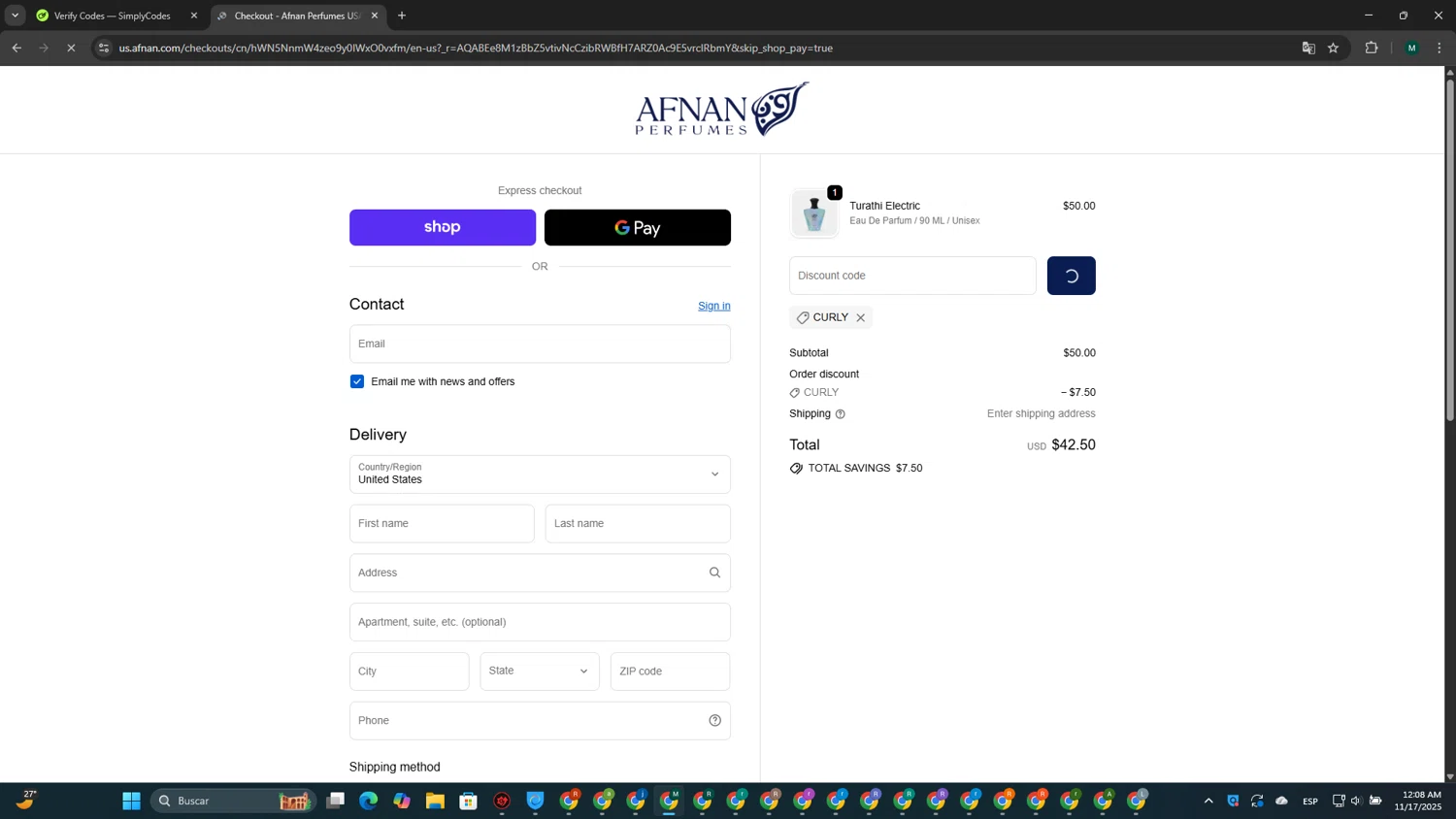The height and width of the screenshot is (819, 1456).
Task: Open a new browser tab
Action: pyautogui.click(x=402, y=16)
